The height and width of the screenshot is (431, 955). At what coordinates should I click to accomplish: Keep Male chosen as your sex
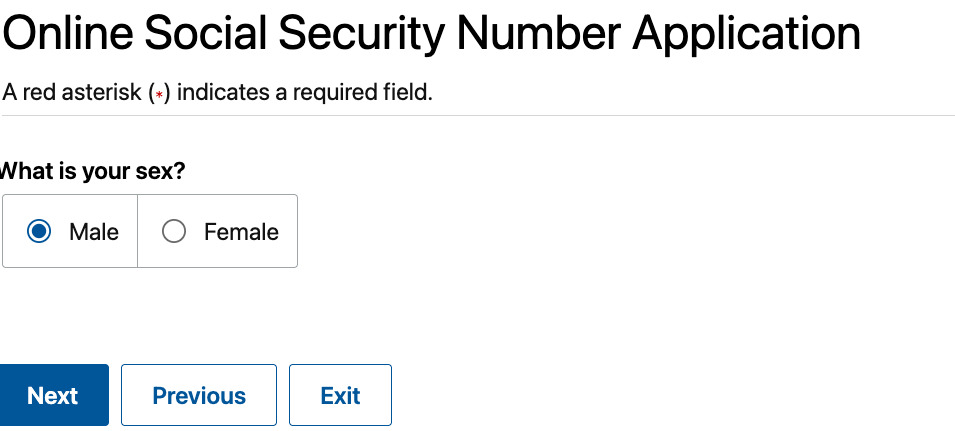(40, 232)
